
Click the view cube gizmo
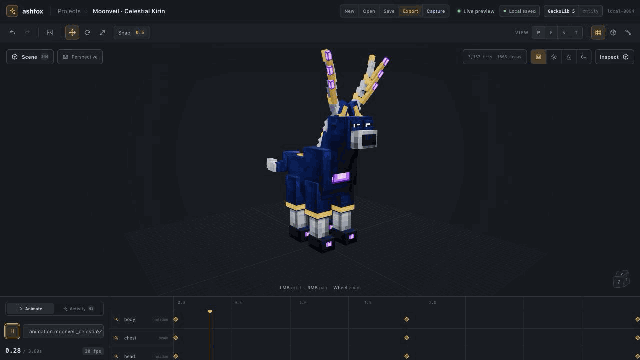tap(621, 279)
